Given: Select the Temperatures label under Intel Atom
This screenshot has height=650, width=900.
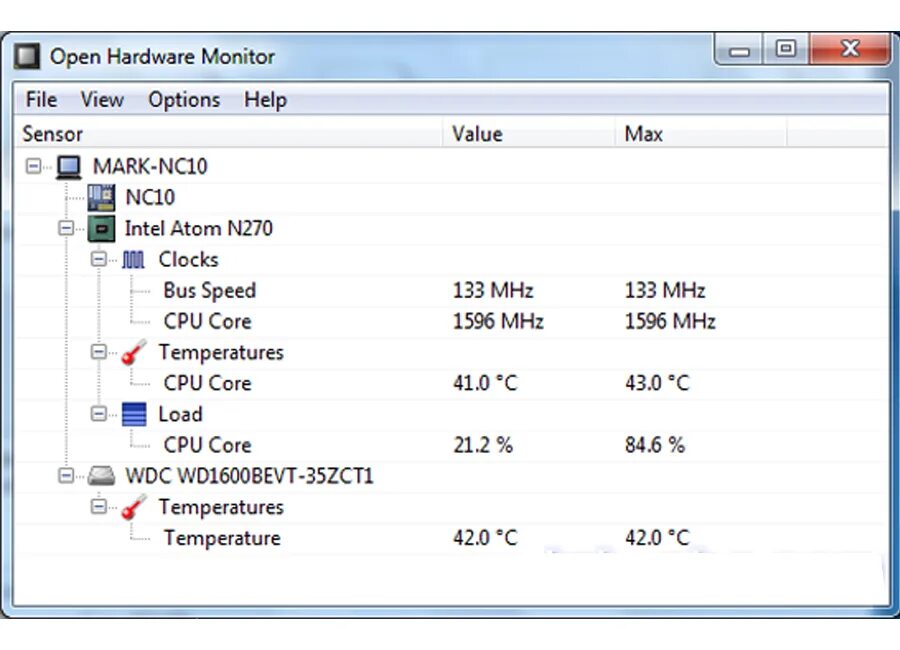Looking at the screenshot, I should point(221,353).
